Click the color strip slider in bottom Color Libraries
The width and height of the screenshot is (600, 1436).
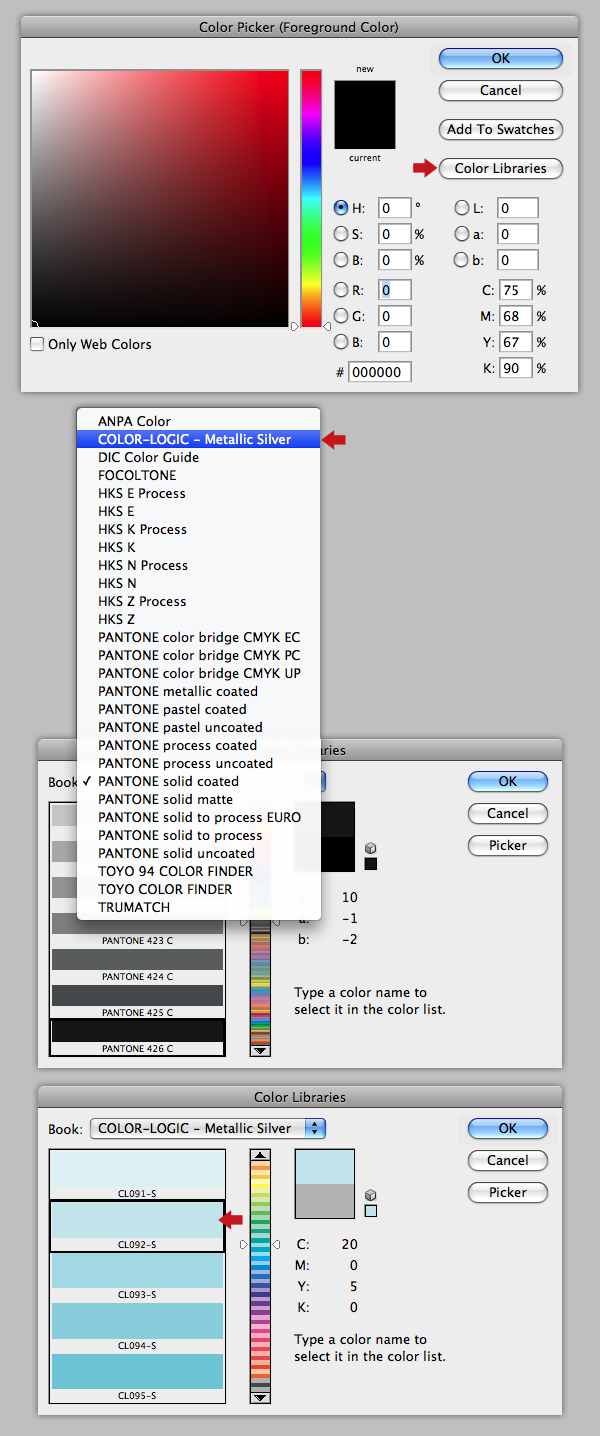tap(260, 1276)
